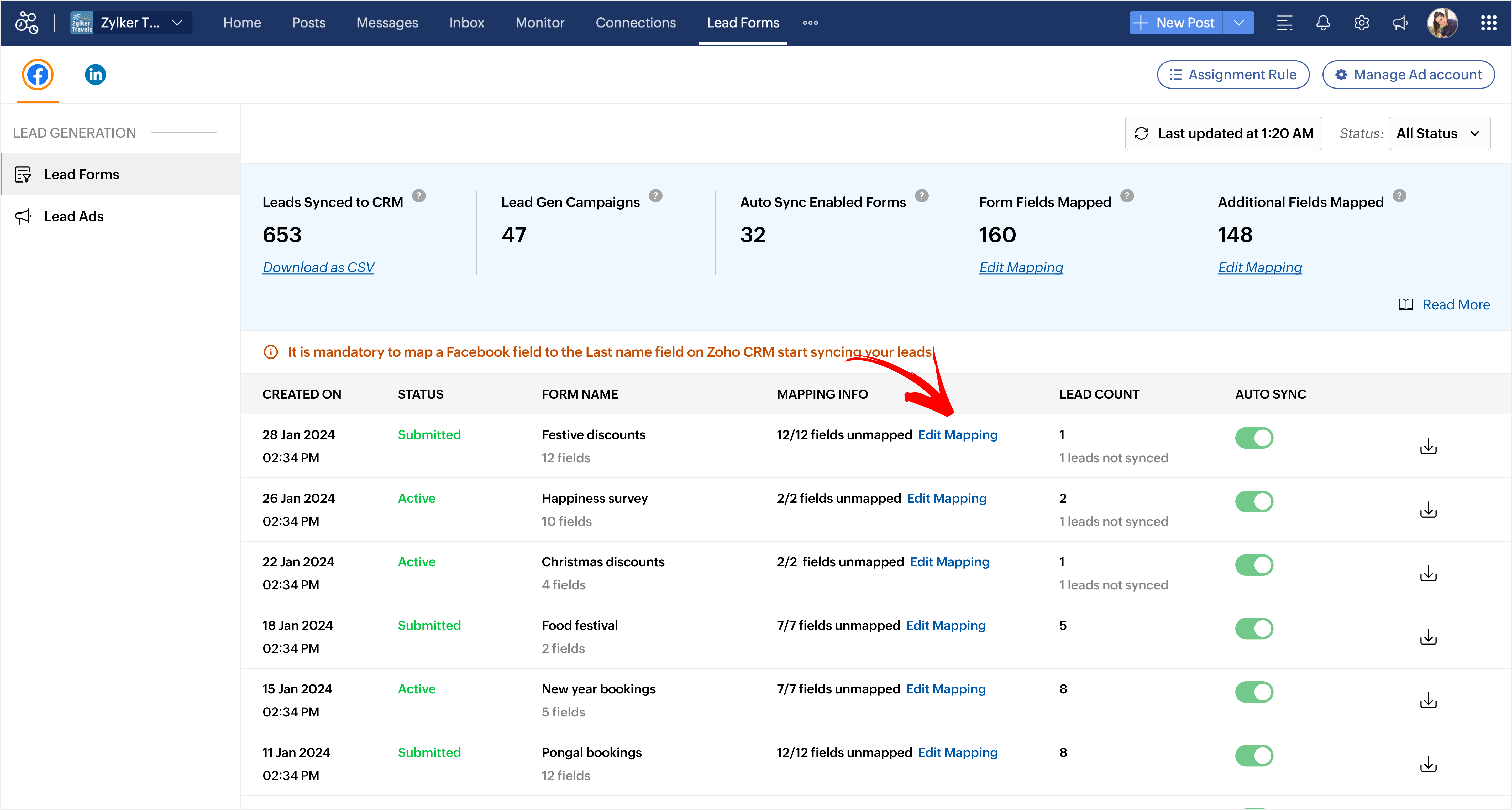Image resolution: width=1512 pixels, height=810 pixels.
Task: Toggle auto sync for Pongal bookings
Action: click(1254, 755)
